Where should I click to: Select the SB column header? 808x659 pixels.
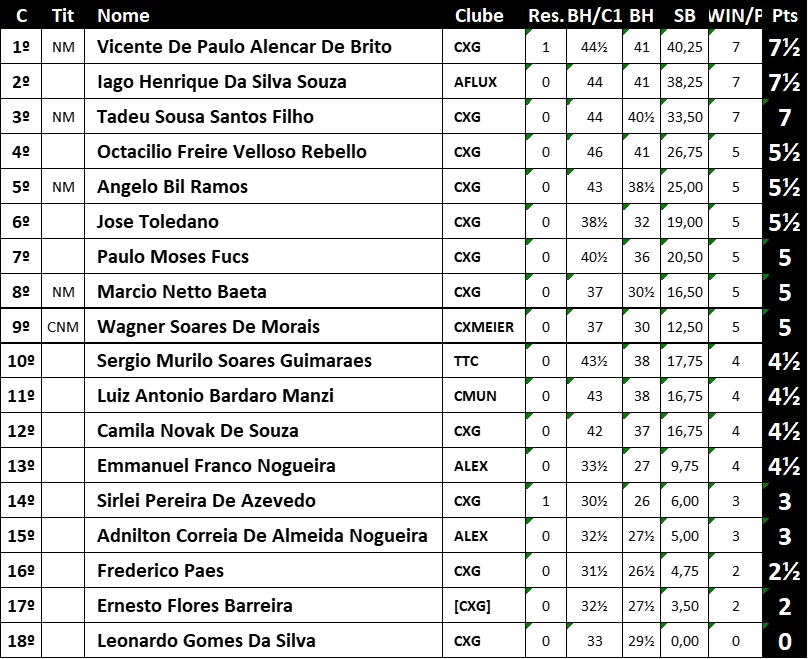pyautogui.click(x=685, y=15)
